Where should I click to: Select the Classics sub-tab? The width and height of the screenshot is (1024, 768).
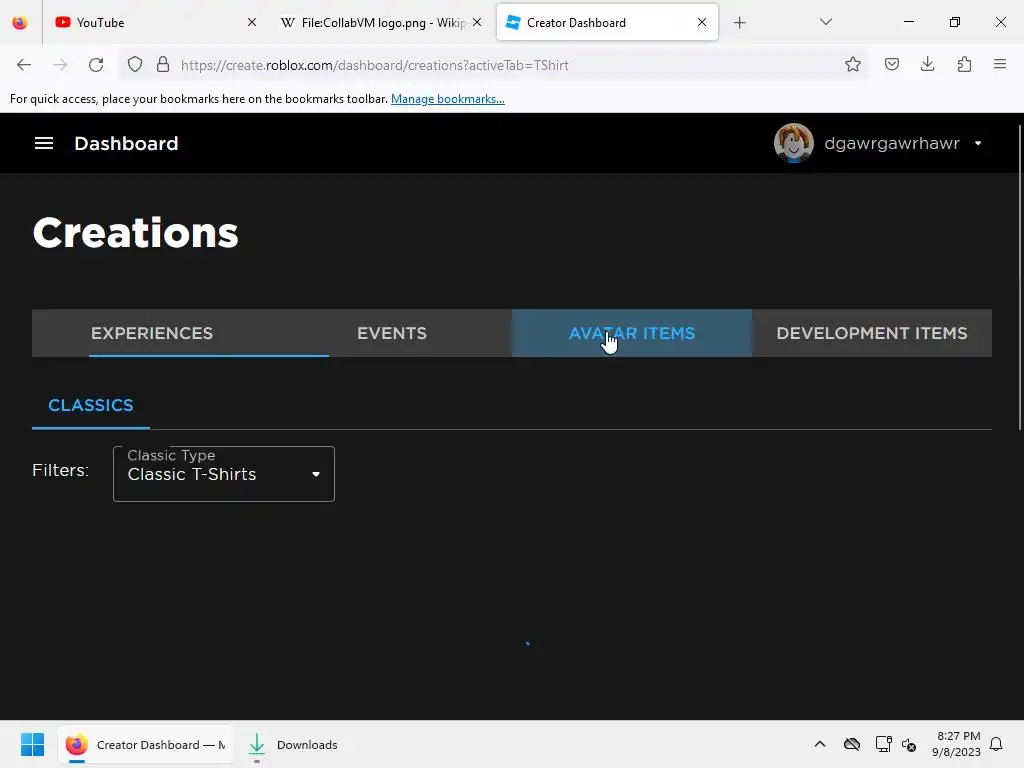tap(91, 405)
